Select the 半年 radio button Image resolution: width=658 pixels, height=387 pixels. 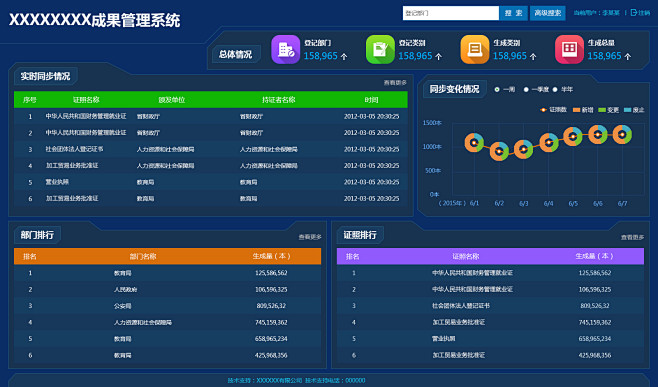pos(555,89)
